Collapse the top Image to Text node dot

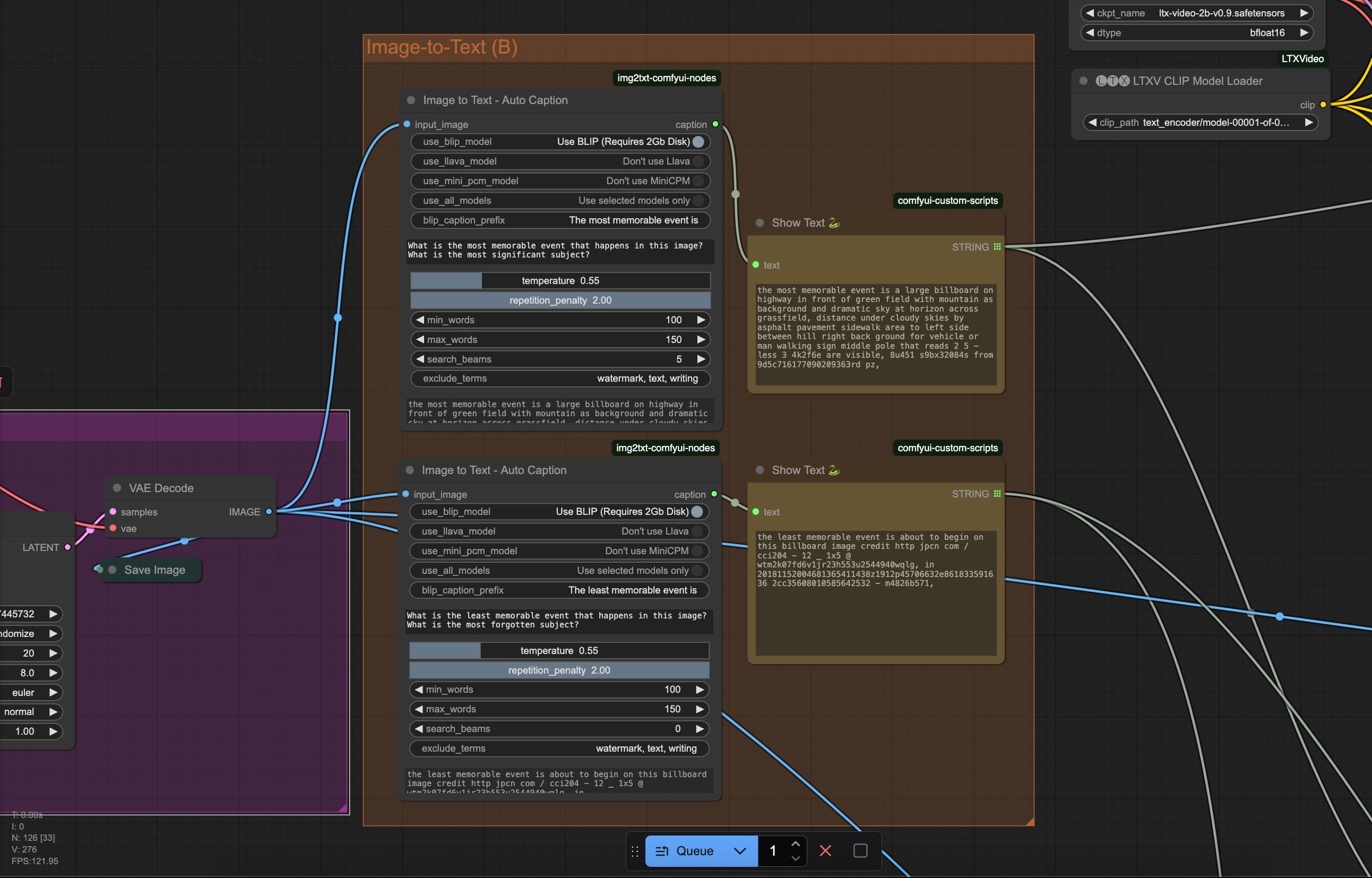tap(411, 100)
